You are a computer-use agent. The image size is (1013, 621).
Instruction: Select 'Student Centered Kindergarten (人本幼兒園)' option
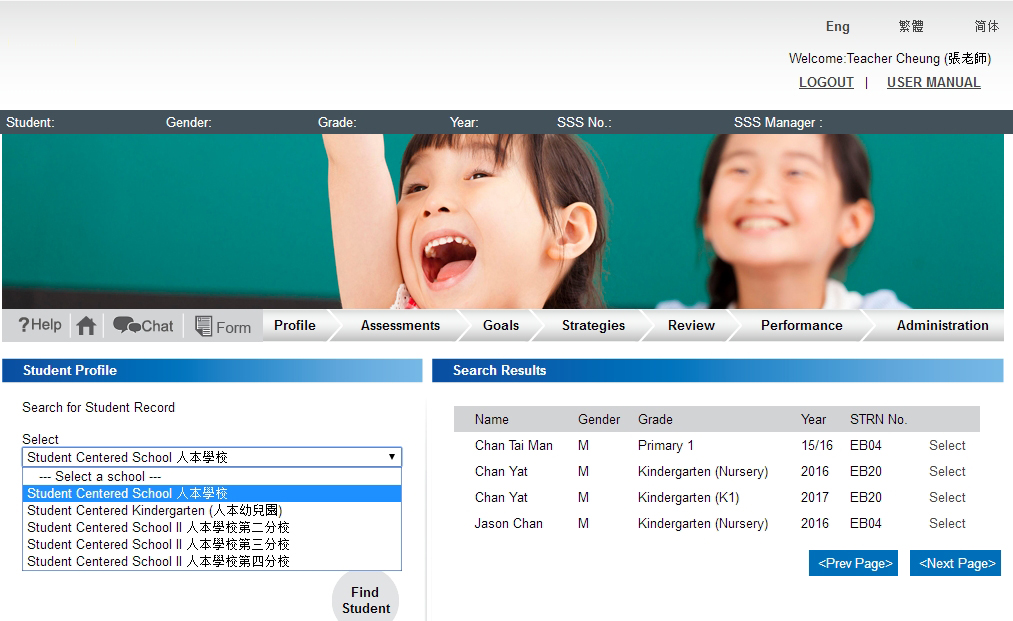tap(212, 510)
